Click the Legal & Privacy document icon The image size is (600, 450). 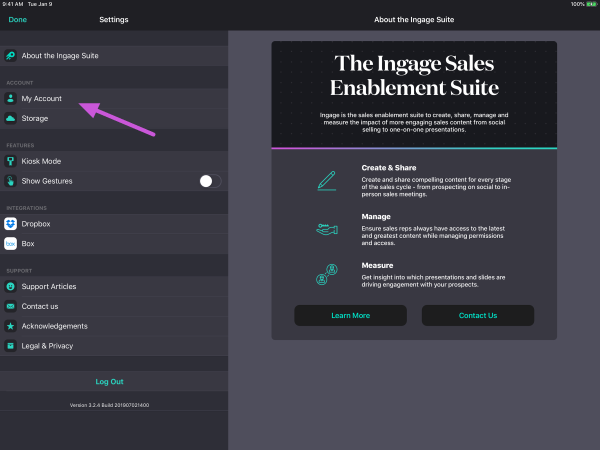(x=10, y=346)
